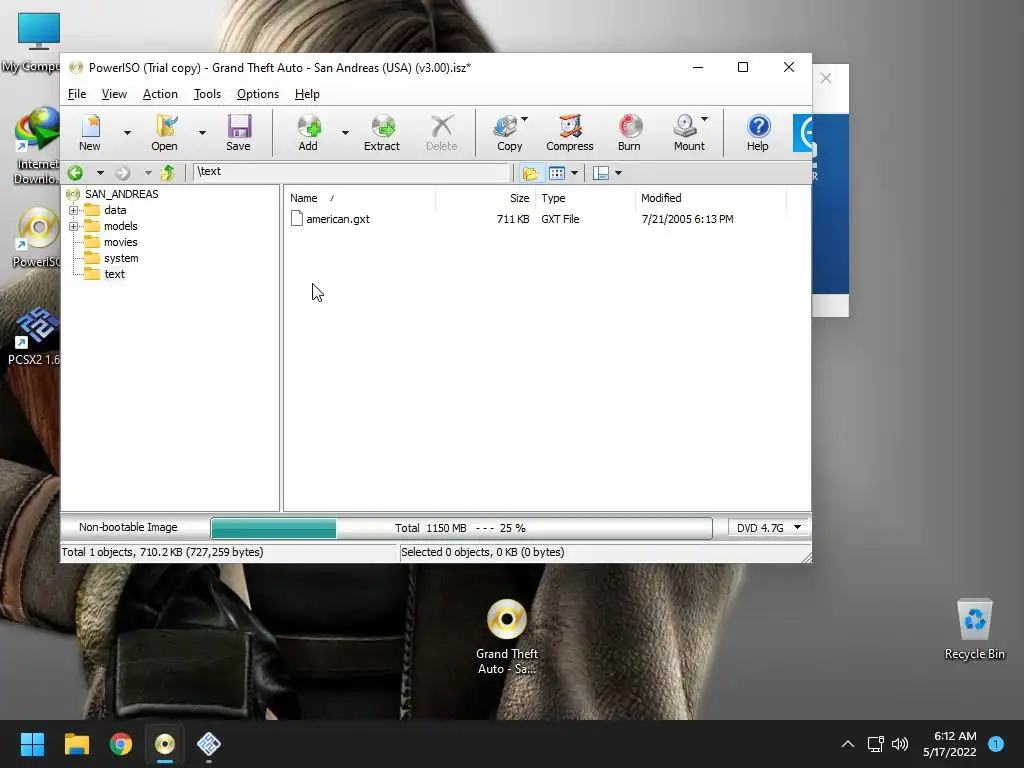Open the Action menu
Viewport: 1024px width, 768px height.
point(160,94)
